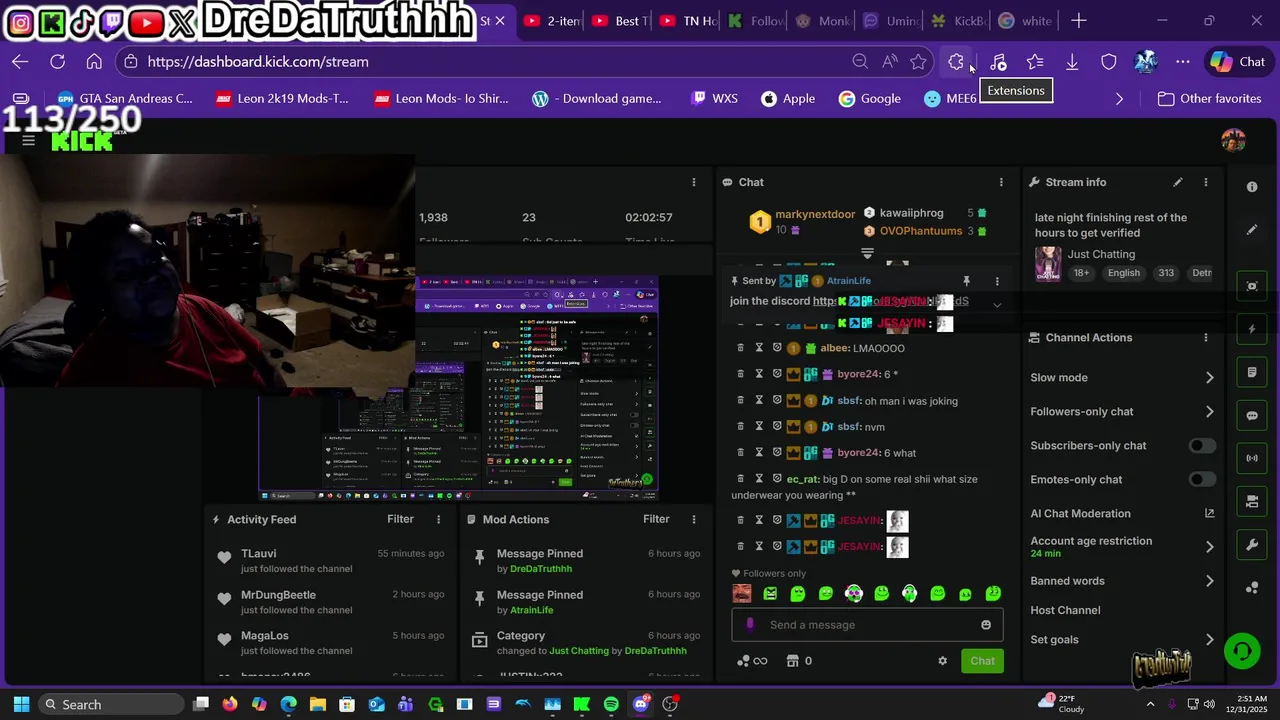Click the pin icon on pinned message
This screenshot has height=720, width=1280.
(966, 281)
